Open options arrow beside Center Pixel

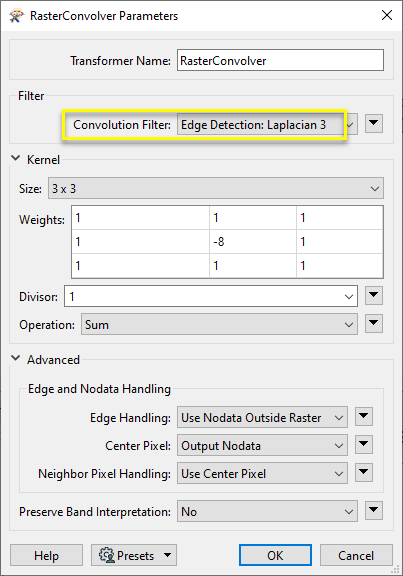[x=364, y=444]
